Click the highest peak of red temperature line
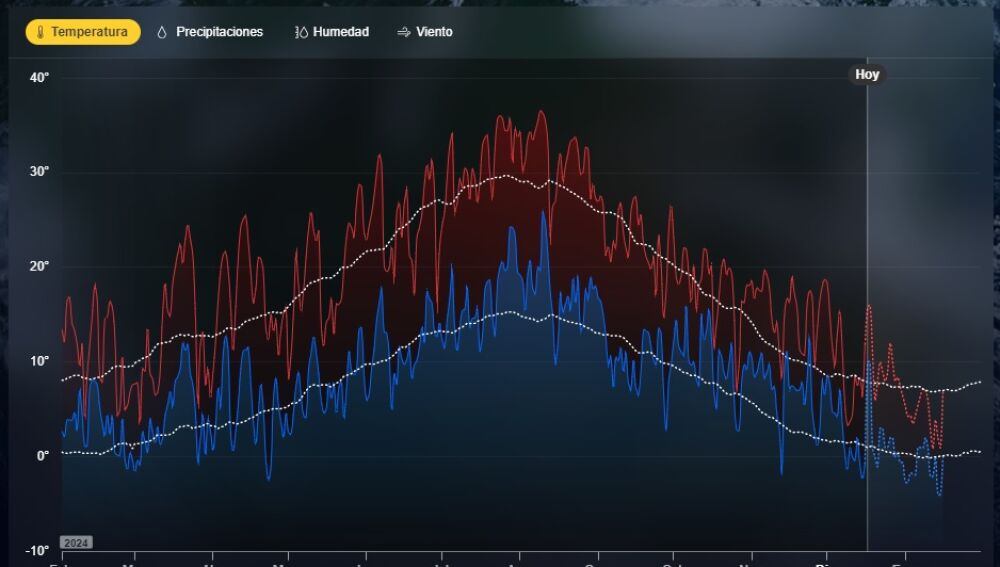Image resolution: width=1000 pixels, height=567 pixels. (541, 112)
